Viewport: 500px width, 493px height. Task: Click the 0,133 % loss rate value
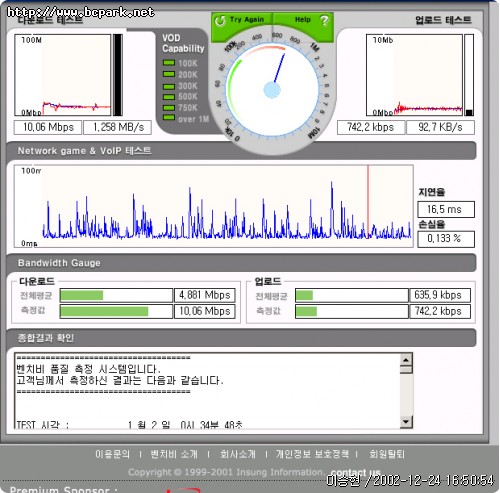[446, 239]
